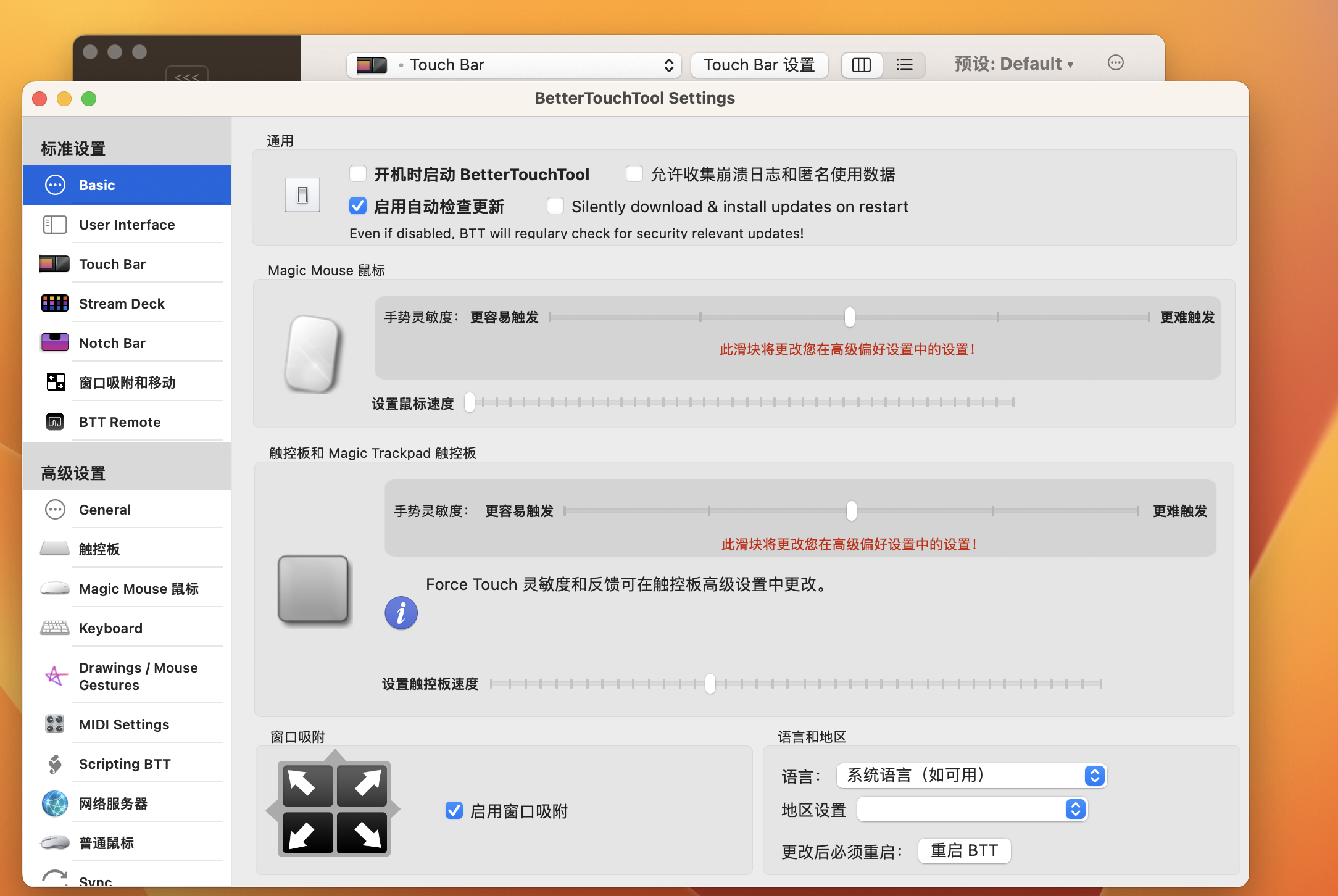Select the Notch Bar sidebar icon
Viewport: 1338px width, 896px height.
coord(55,343)
